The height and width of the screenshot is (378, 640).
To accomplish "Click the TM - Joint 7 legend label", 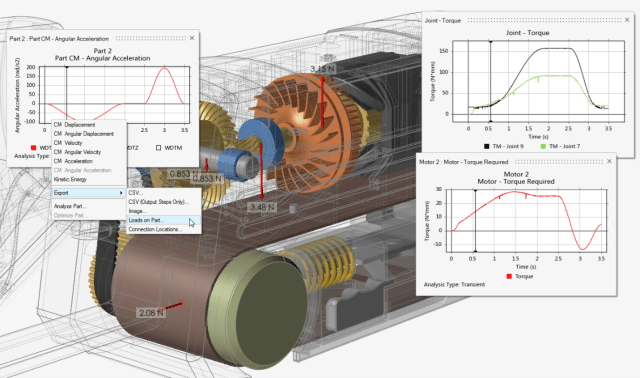I will 564,146.
